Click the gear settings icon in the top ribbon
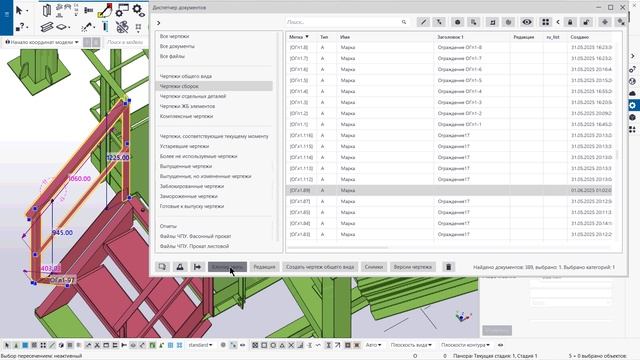The width and height of the screenshot is (640, 360). 139,10
